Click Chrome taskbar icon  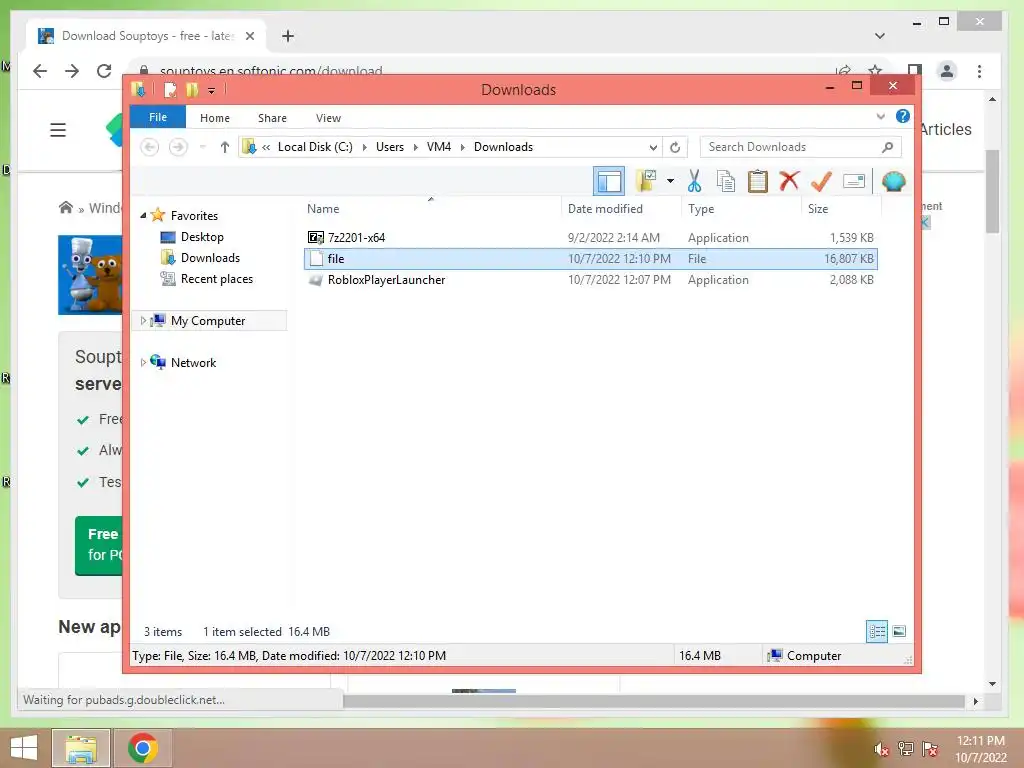pos(143,748)
